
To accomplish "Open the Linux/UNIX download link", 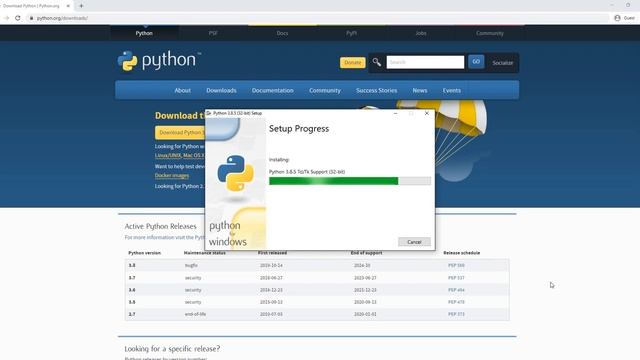I will tap(168, 156).
